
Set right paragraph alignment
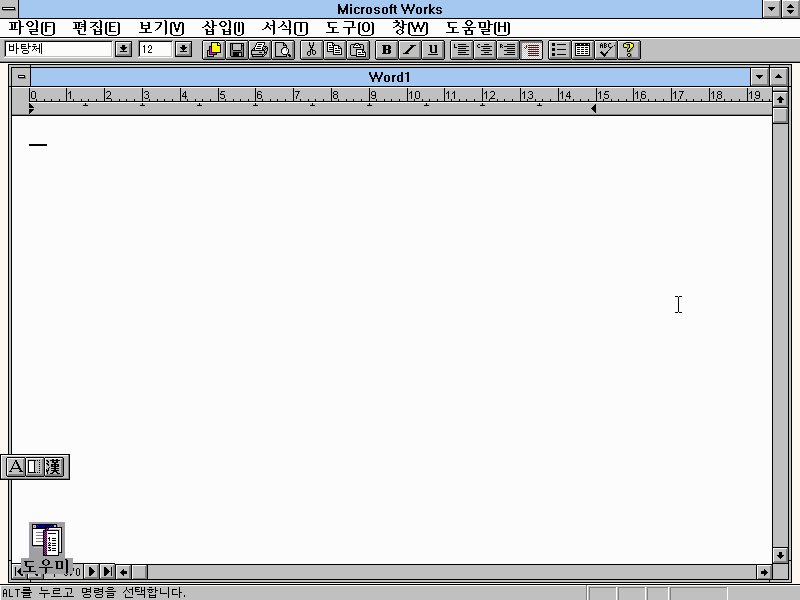tap(508, 49)
